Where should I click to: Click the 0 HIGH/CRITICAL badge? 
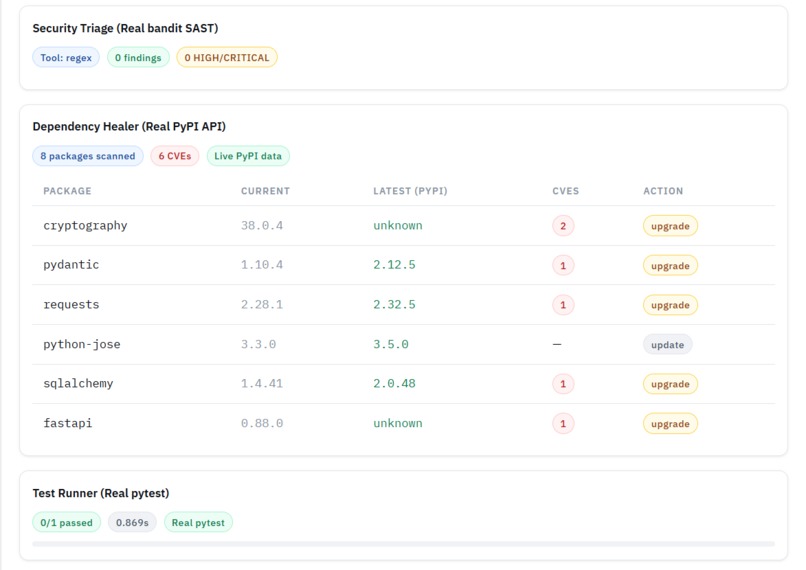tap(227, 58)
